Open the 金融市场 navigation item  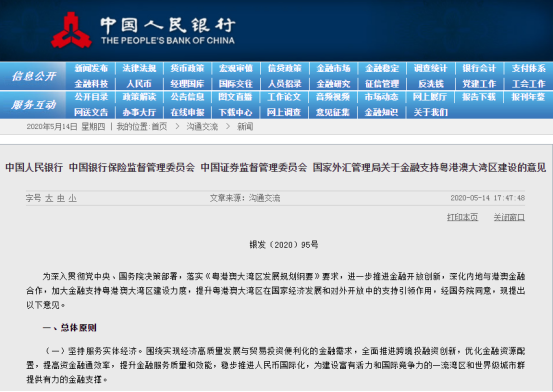point(333,68)
